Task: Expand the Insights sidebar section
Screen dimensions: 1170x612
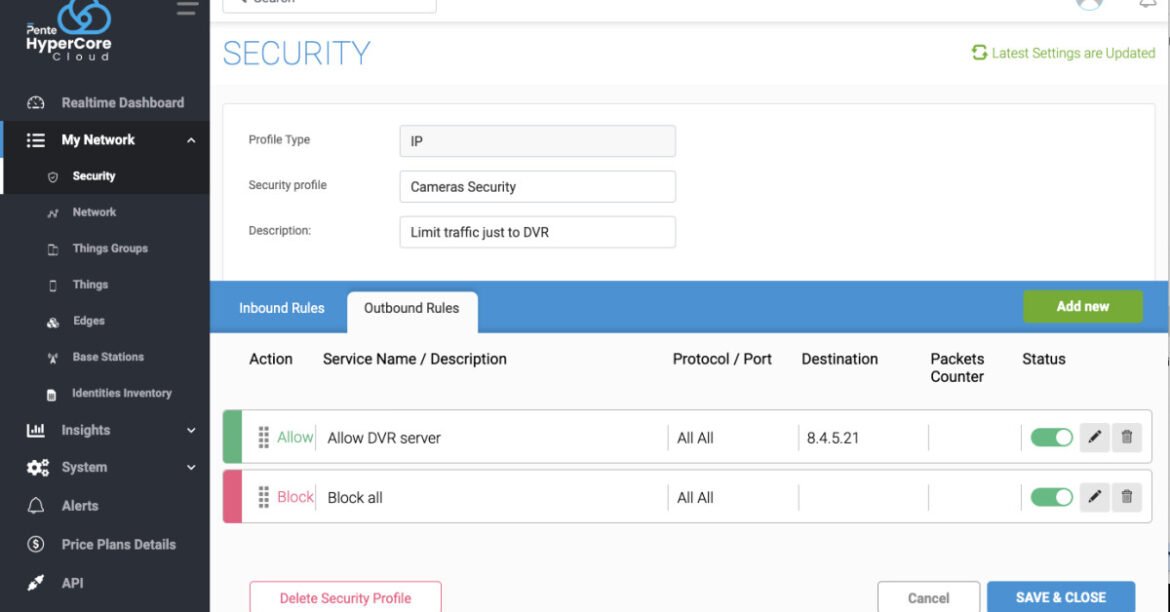Action: click(x=191, y=430)
